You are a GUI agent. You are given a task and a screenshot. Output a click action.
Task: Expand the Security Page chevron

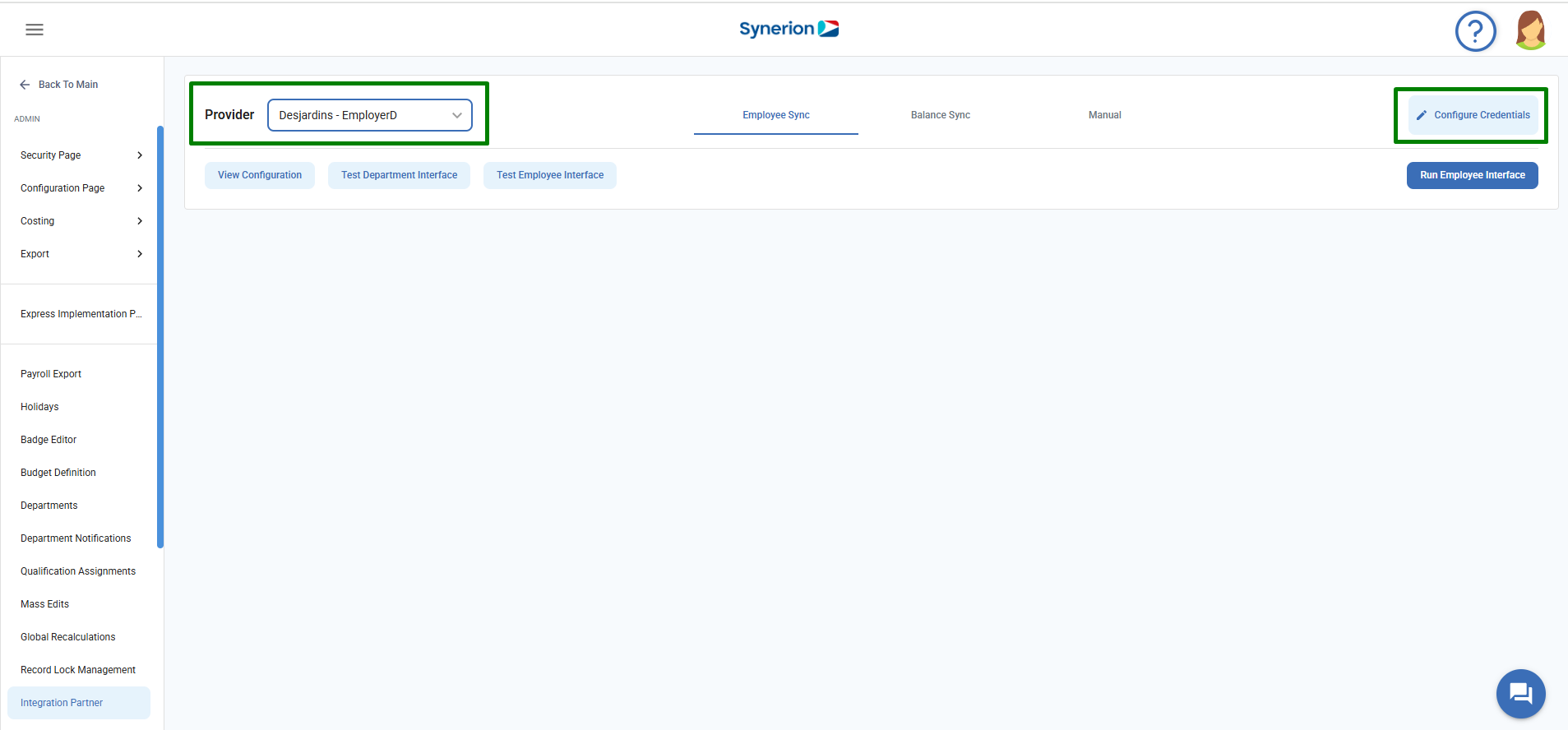click(x=140, y=155)
